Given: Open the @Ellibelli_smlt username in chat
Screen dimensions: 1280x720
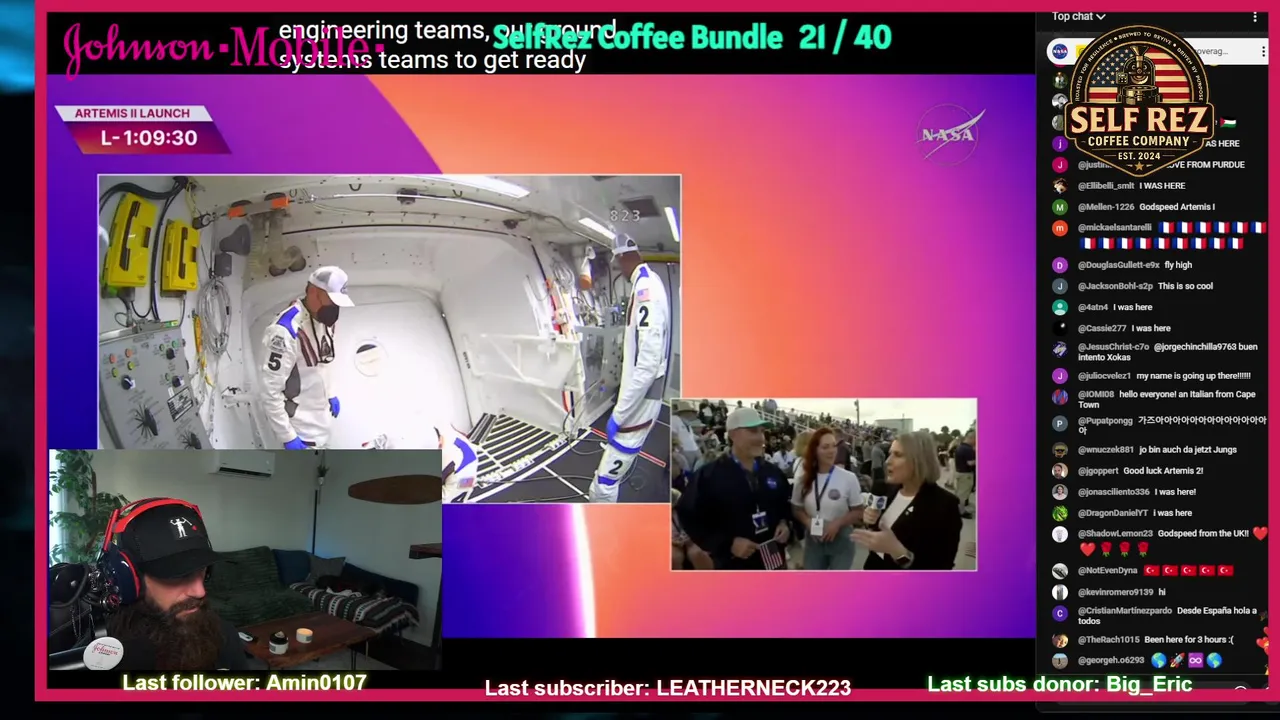Looking at the screenshot, I should pos(1106,186).
